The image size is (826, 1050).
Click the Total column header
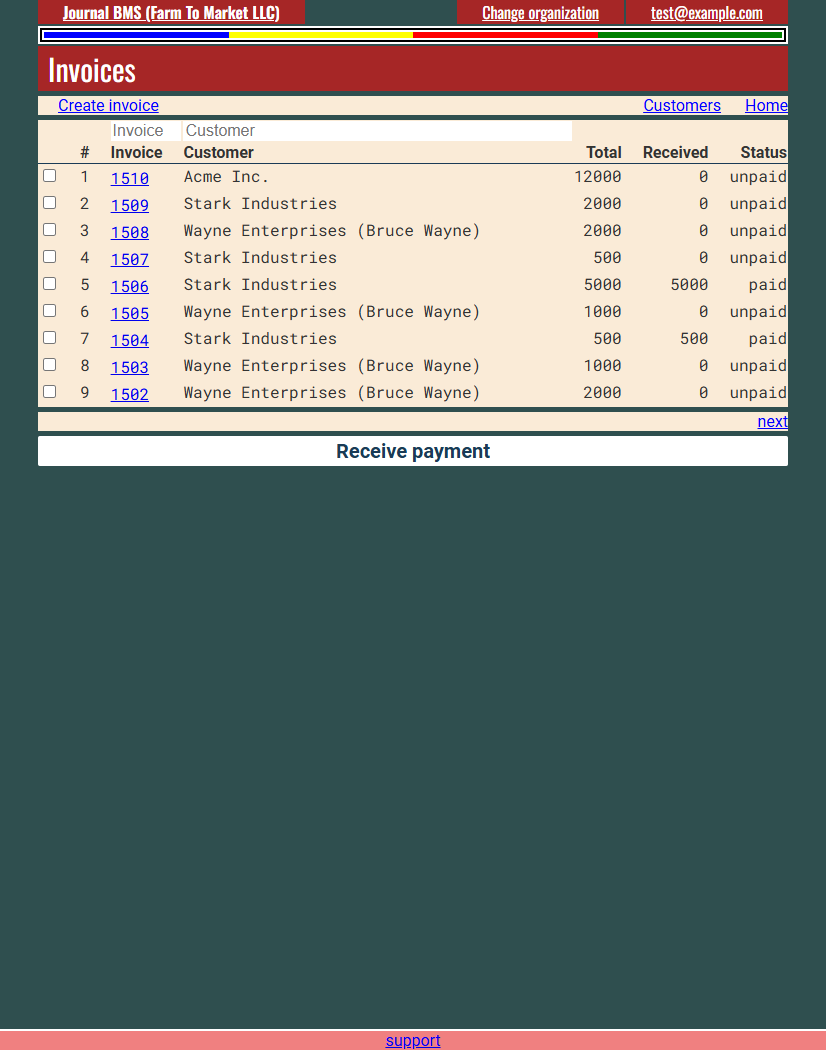pos(604,153)
